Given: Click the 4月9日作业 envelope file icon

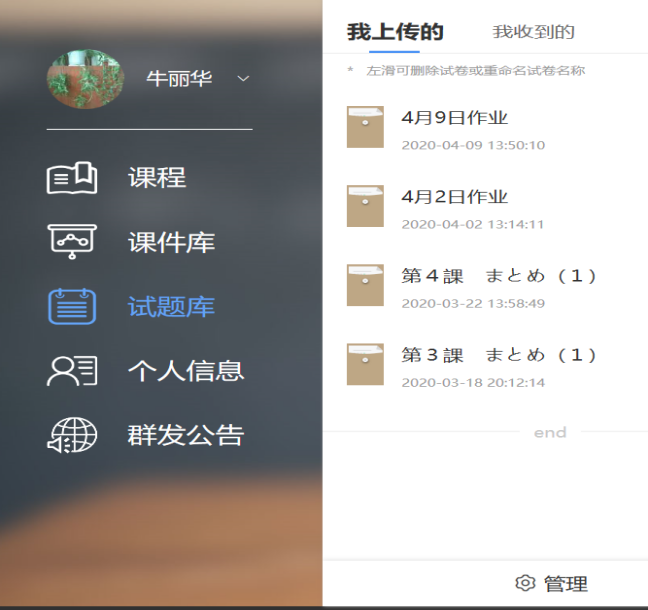Looking at the screenshot, I should click(x=365, y=127).
